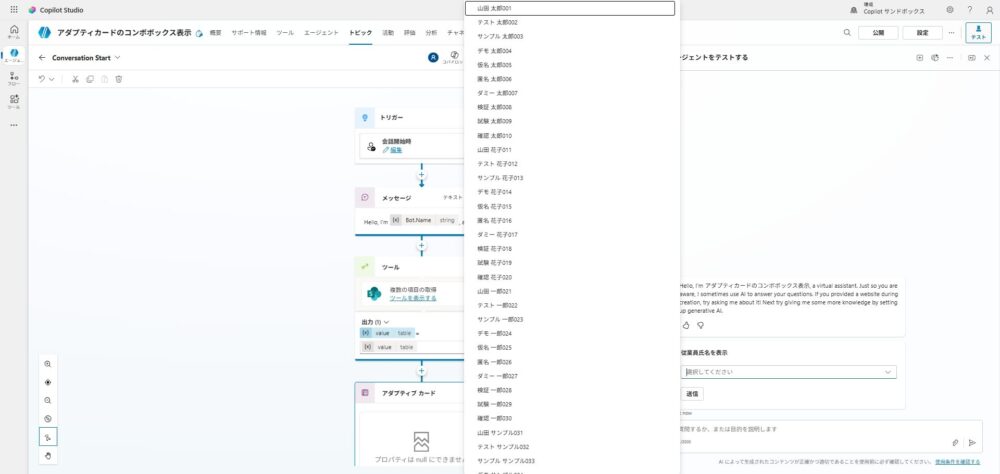Open Flows in the left sidebar
Screen dimensions: 1000x474
point(14,77)
